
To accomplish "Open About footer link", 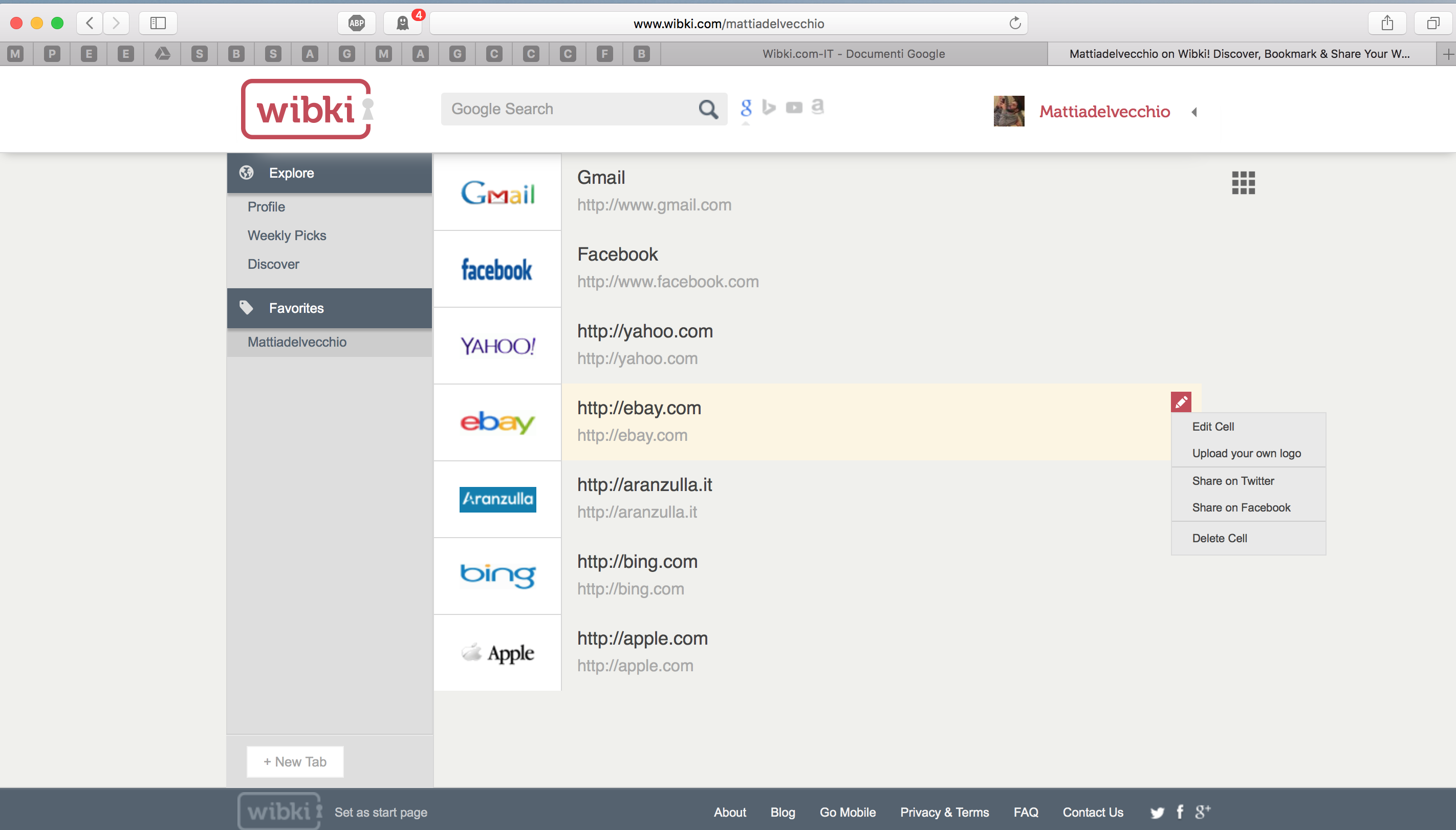I will click(x=730, y=812).
